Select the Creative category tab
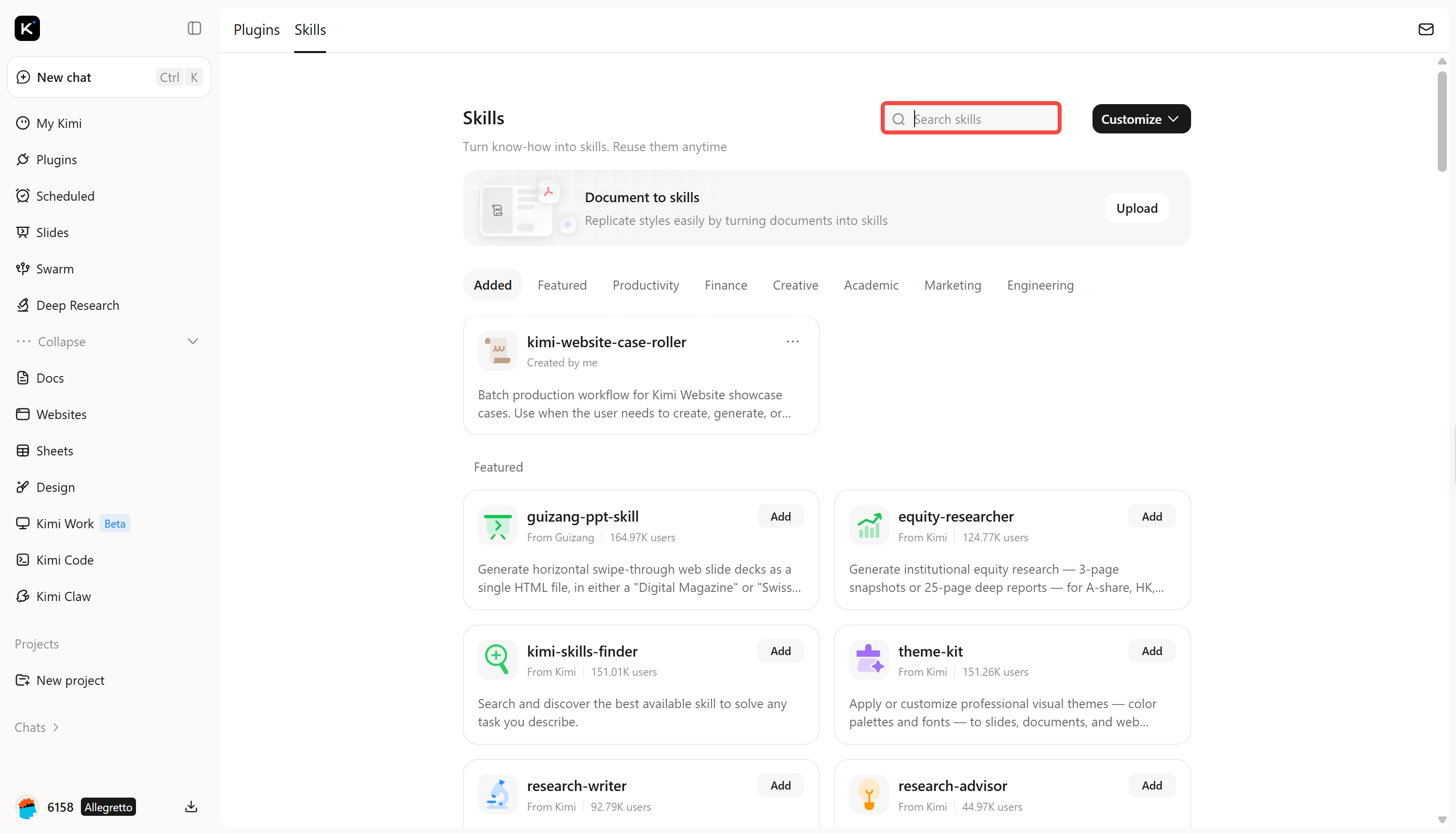 [795, 285]
